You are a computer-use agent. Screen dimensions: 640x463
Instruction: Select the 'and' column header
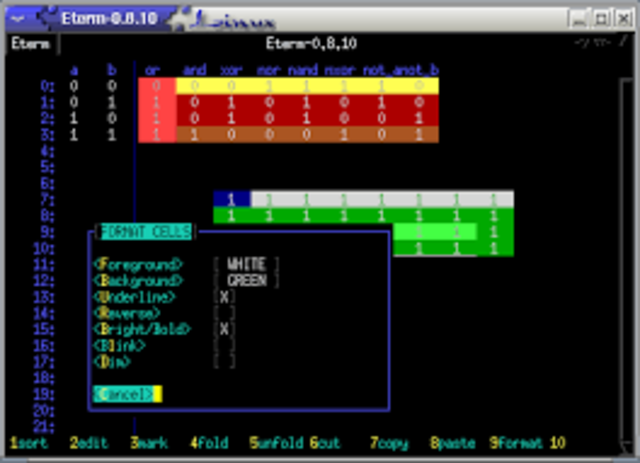pos(194,70)
